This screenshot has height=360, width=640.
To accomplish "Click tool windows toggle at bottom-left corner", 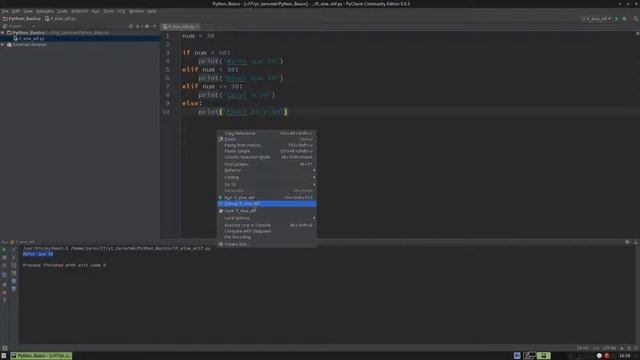I will (x=4, y=348).
